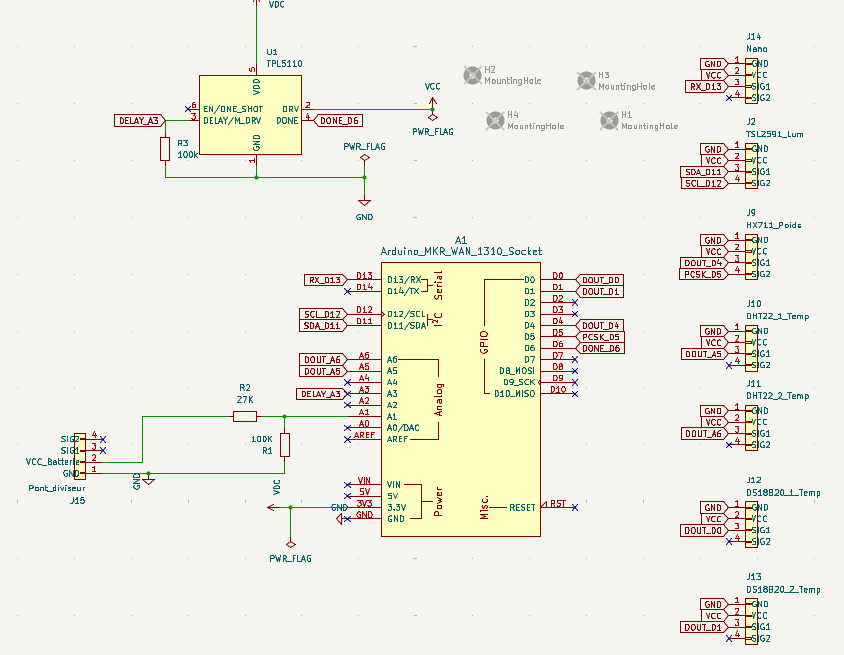Click the no-connect X on D14/TX pin
Screen dimensions: 844x655
coord(348,291)
